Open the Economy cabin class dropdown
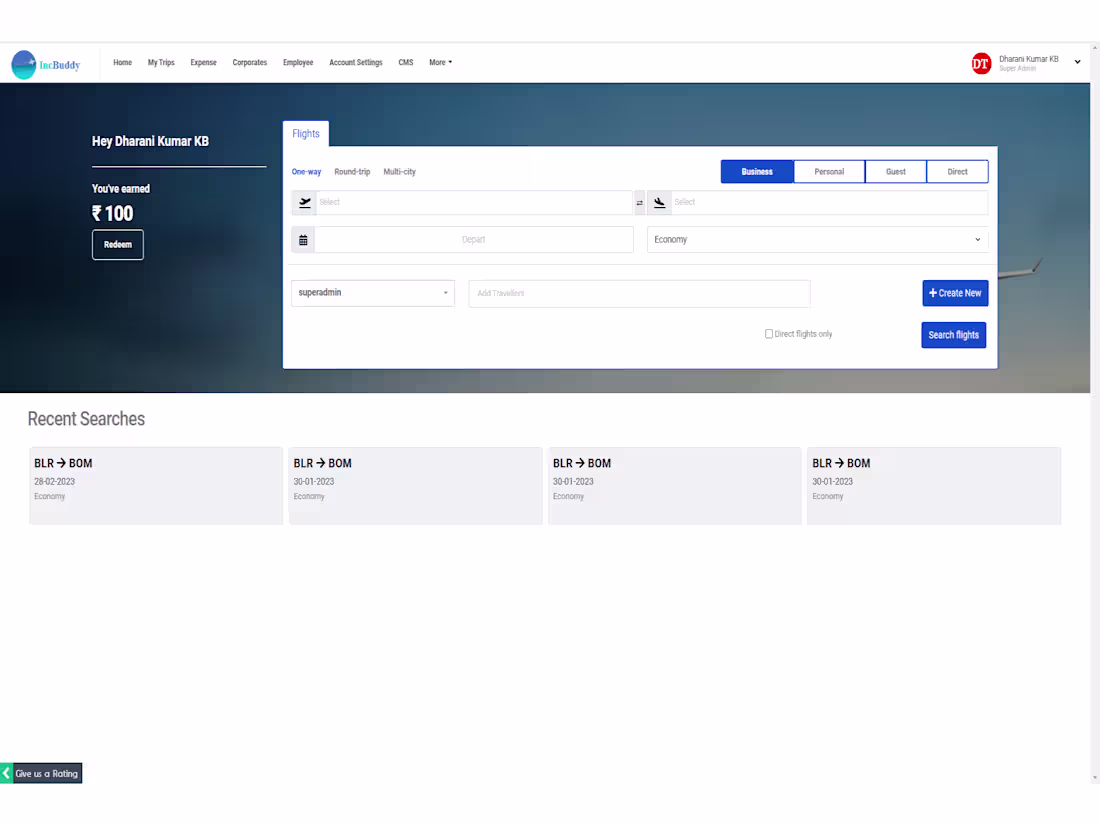This screenshot has height=825, width=1100. coord(817,239)
